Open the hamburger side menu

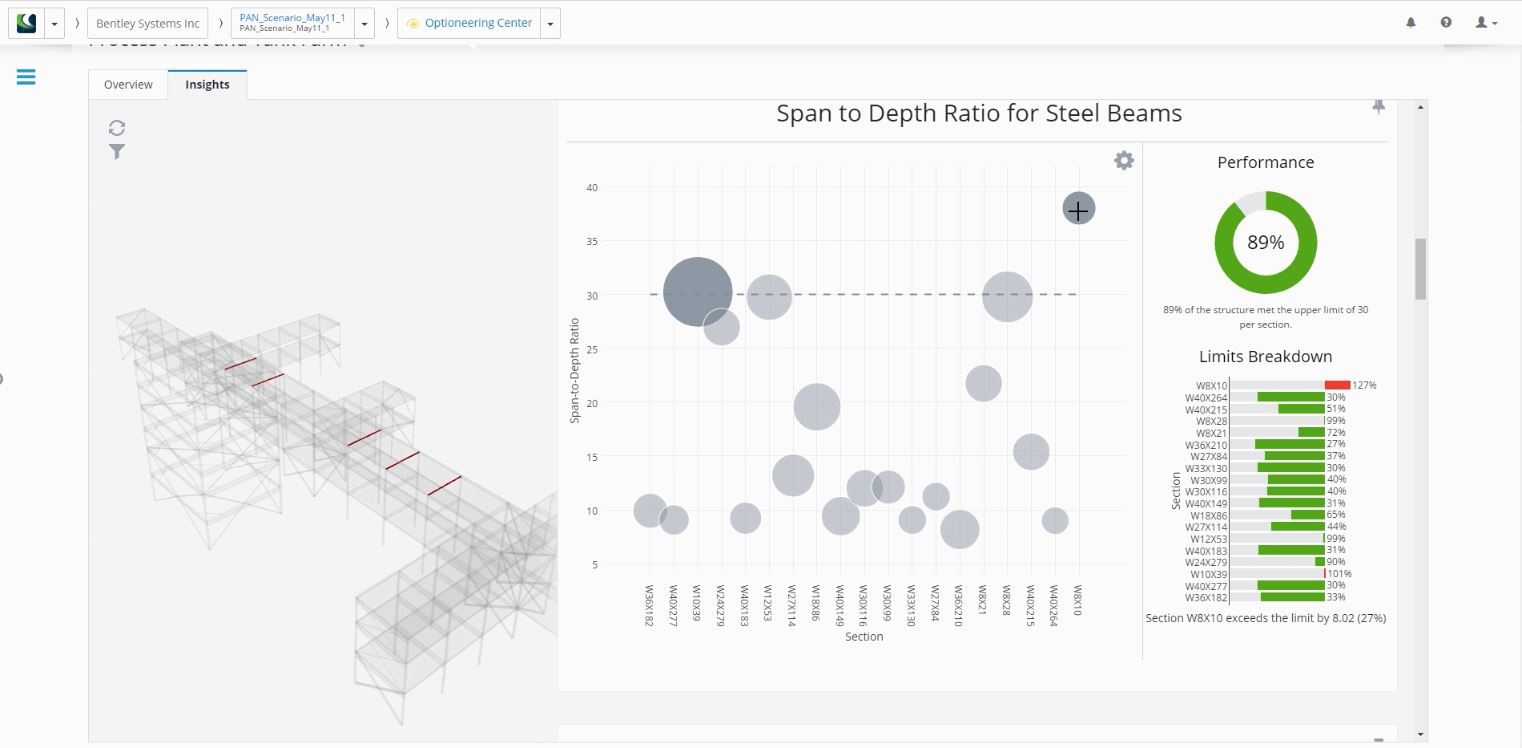26,77
